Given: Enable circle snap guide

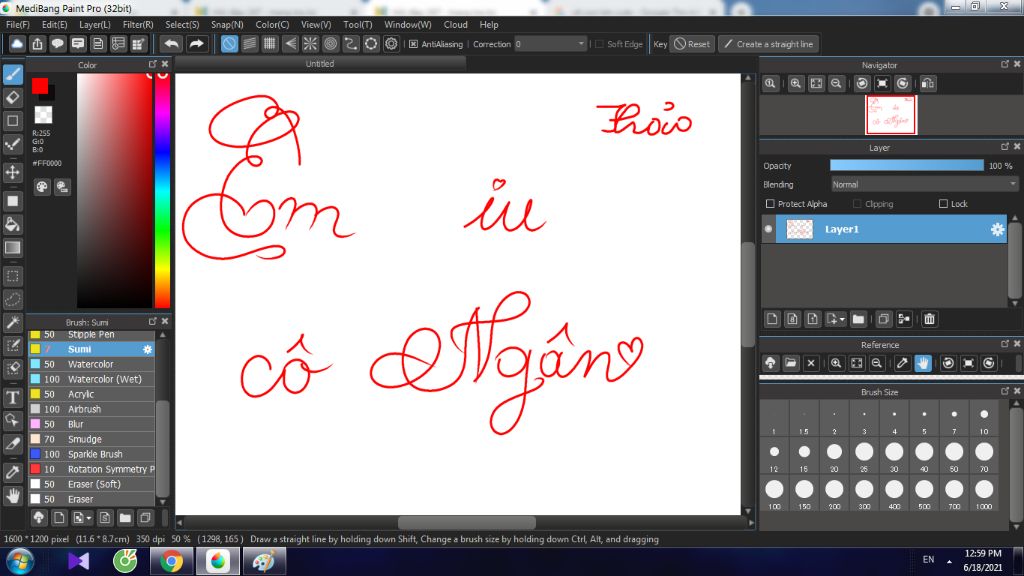Looking at the screenshot, I should [330, 44].
